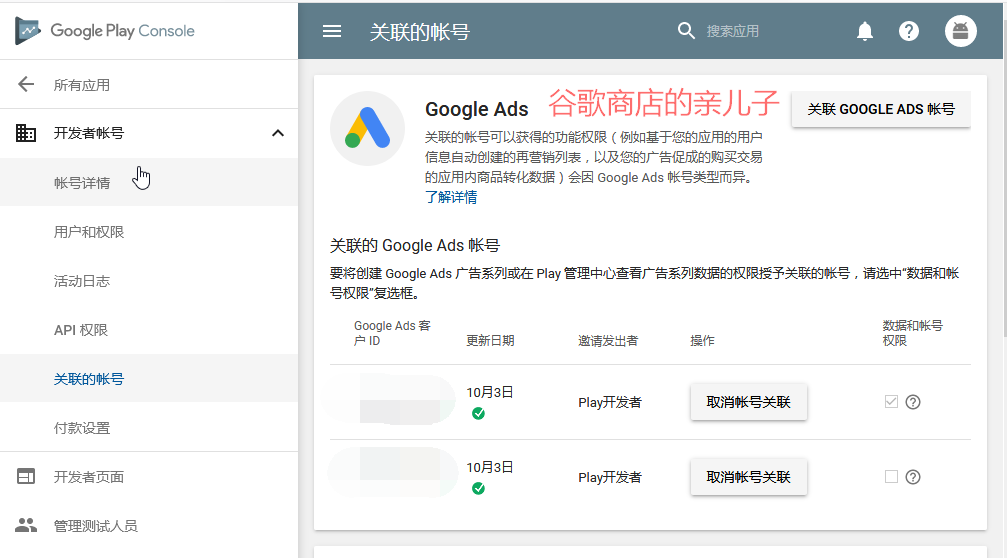This screenshot has height=558, width=1007.
Task: Click the help icon in second account row
Action: [912, 477]
